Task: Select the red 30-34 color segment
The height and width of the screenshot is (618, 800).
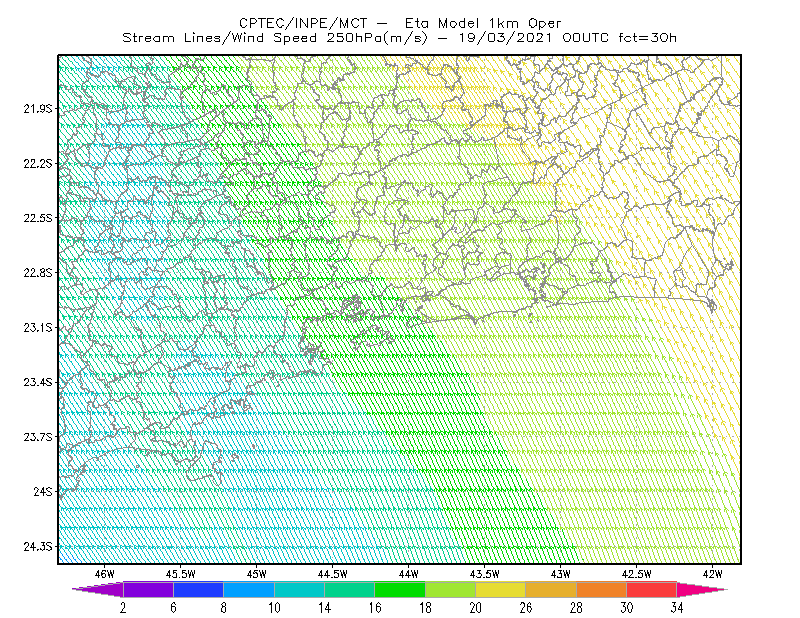Action: (652, 589)
